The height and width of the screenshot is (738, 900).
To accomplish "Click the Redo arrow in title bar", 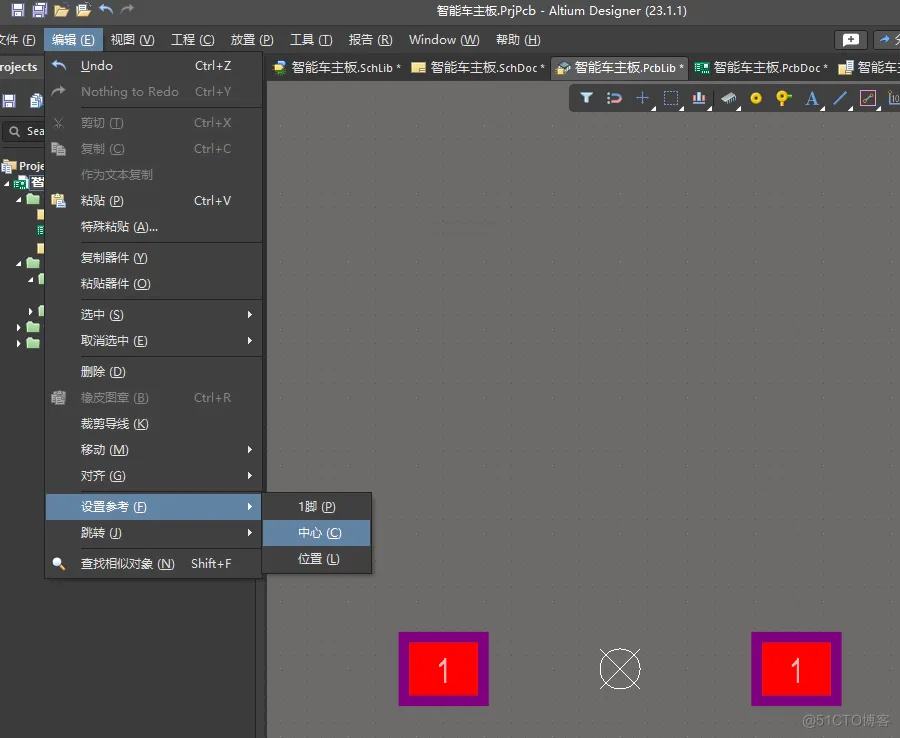I will 127,9.
